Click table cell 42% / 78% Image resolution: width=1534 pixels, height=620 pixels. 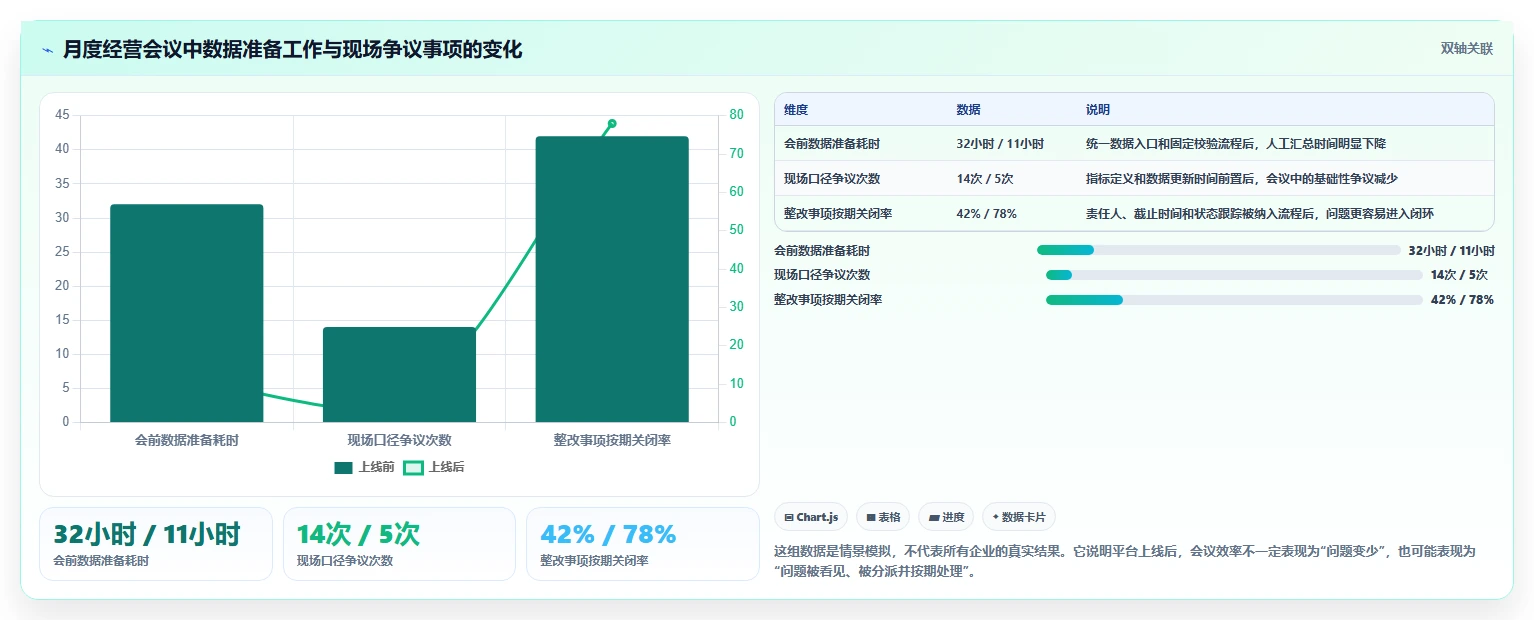pos(986,214)
